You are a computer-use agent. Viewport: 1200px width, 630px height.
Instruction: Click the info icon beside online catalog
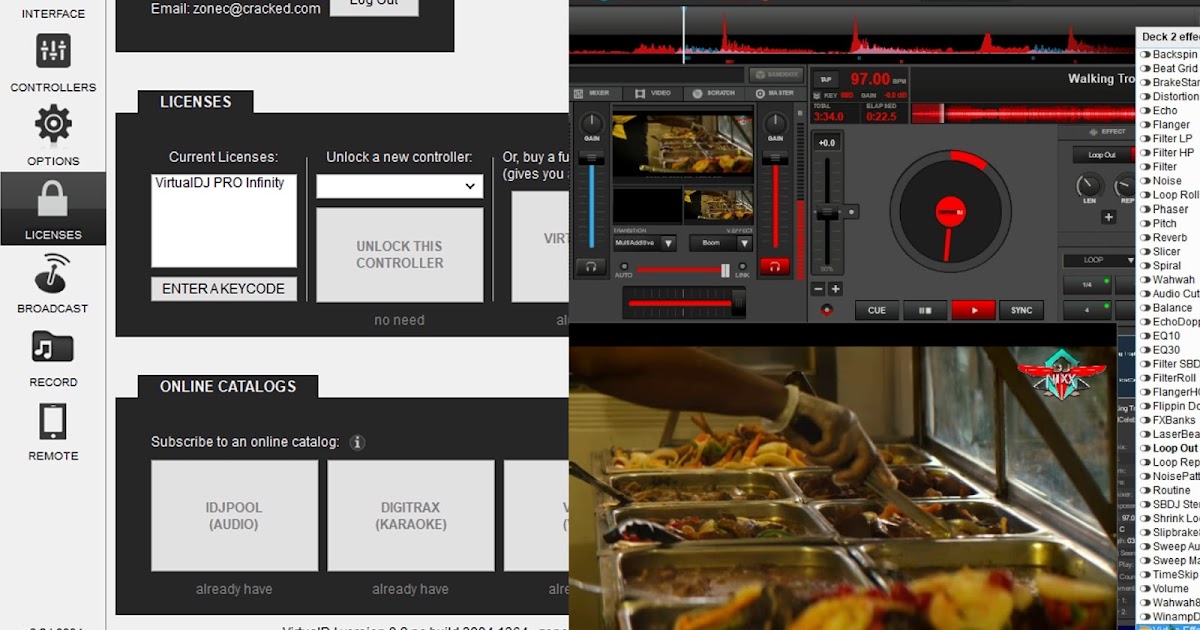[357, 442]
